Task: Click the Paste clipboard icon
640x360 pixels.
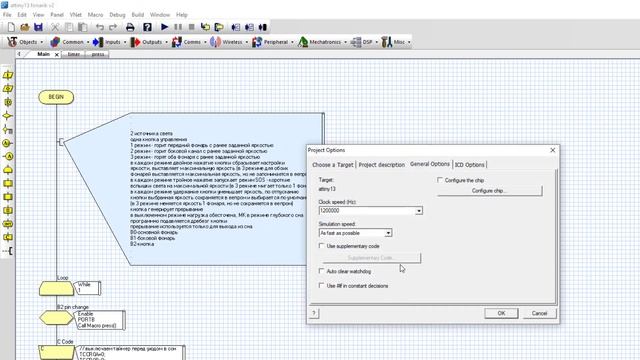Action: coord(82,27)
